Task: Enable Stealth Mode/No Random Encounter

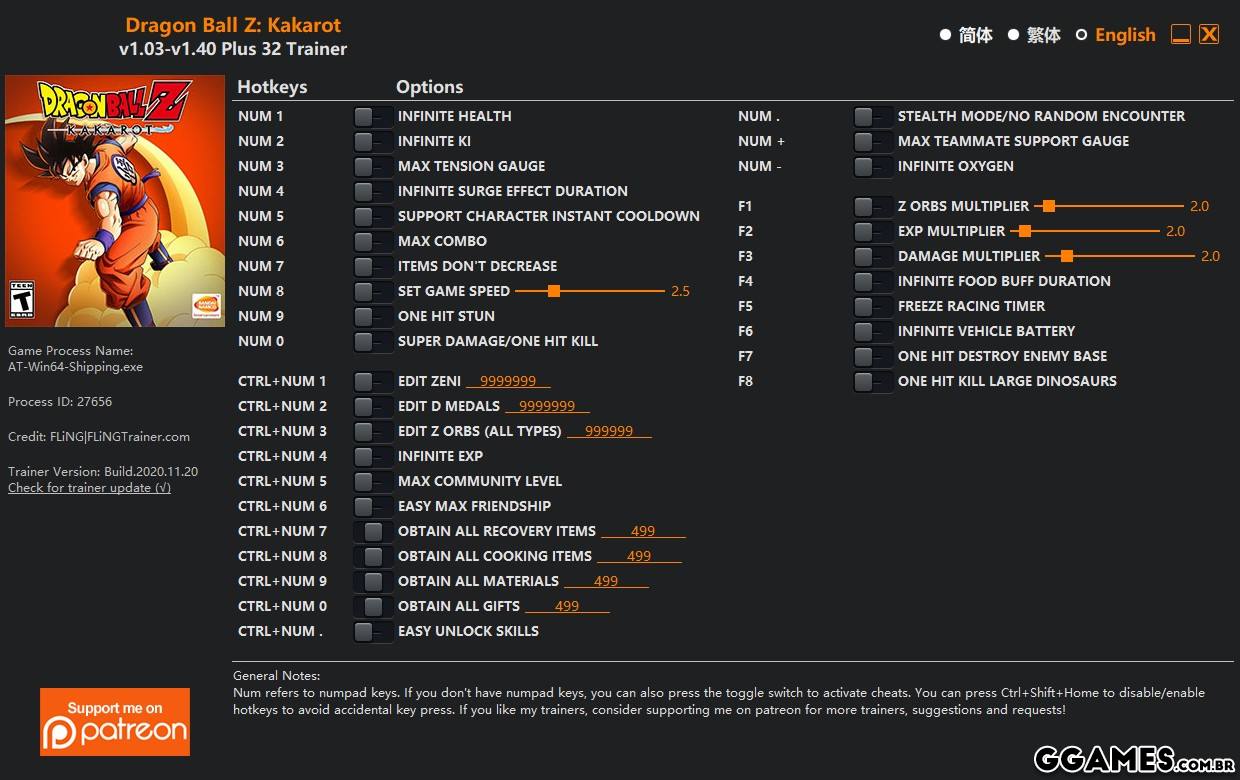Action: pos(872,117)
